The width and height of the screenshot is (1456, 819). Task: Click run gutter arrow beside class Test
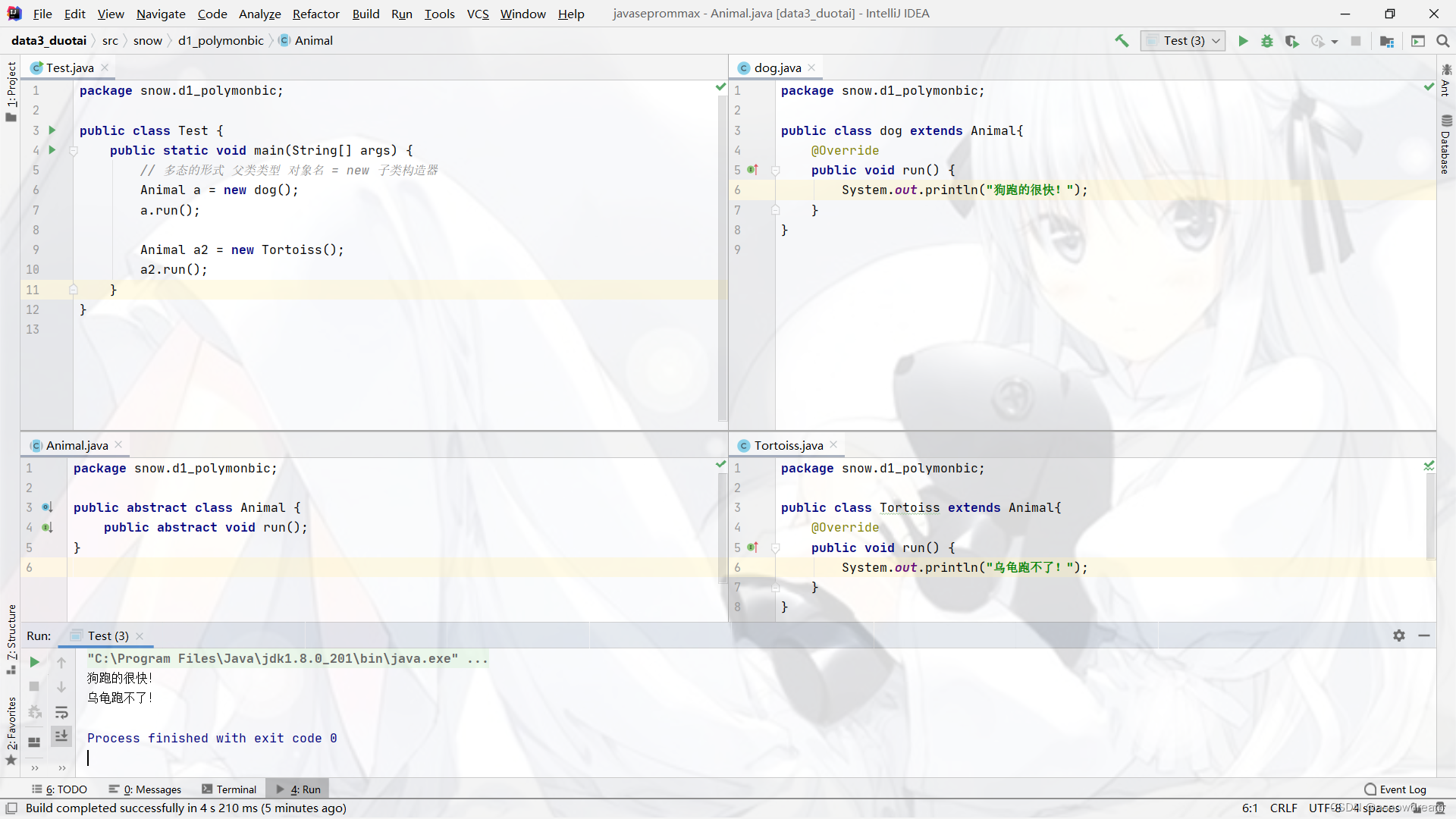[x=52, y=130]
